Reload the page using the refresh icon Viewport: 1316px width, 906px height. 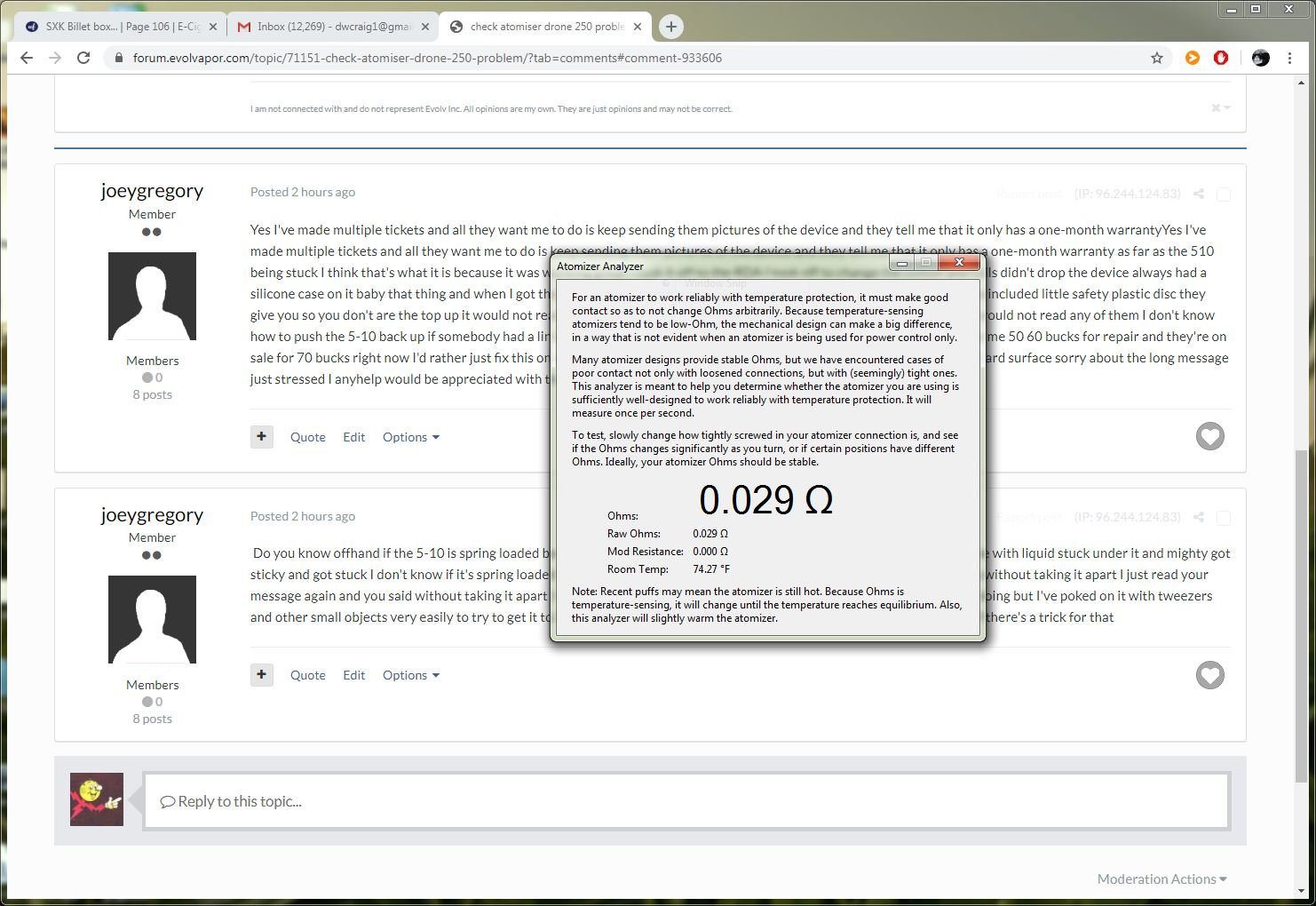click(83, 58)
